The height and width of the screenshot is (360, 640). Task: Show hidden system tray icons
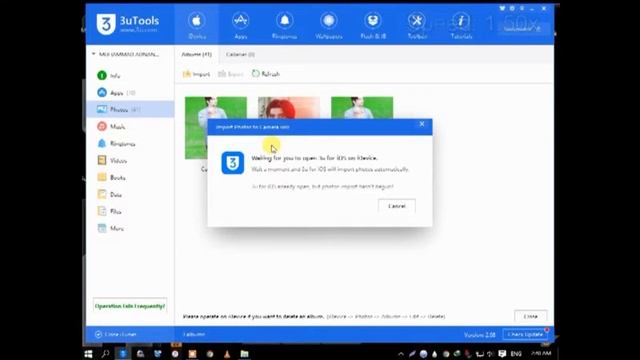[x=400, y=354]
